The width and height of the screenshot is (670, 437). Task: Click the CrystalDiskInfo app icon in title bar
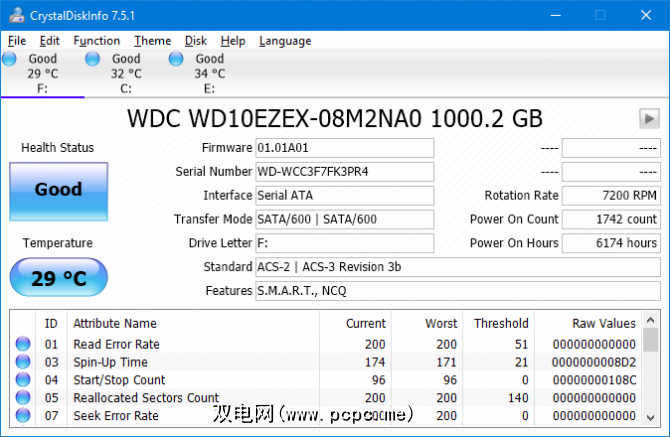[17, 15]
